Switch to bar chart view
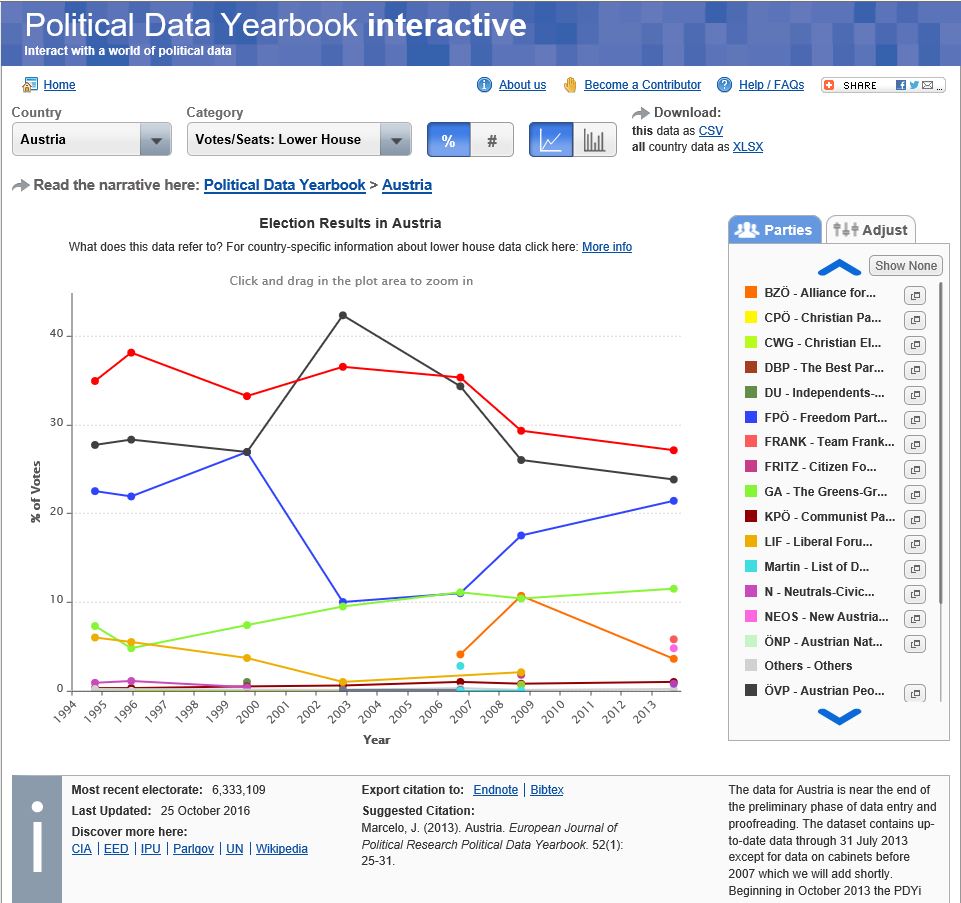Screen dimensions: 961x903 [x=594, y=140]
